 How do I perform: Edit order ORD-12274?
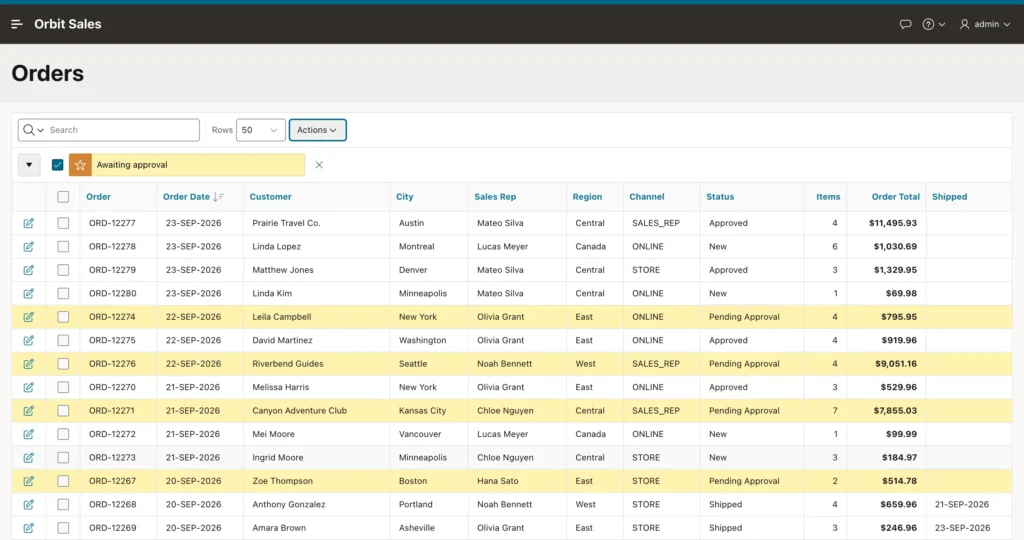click(29, 317)
